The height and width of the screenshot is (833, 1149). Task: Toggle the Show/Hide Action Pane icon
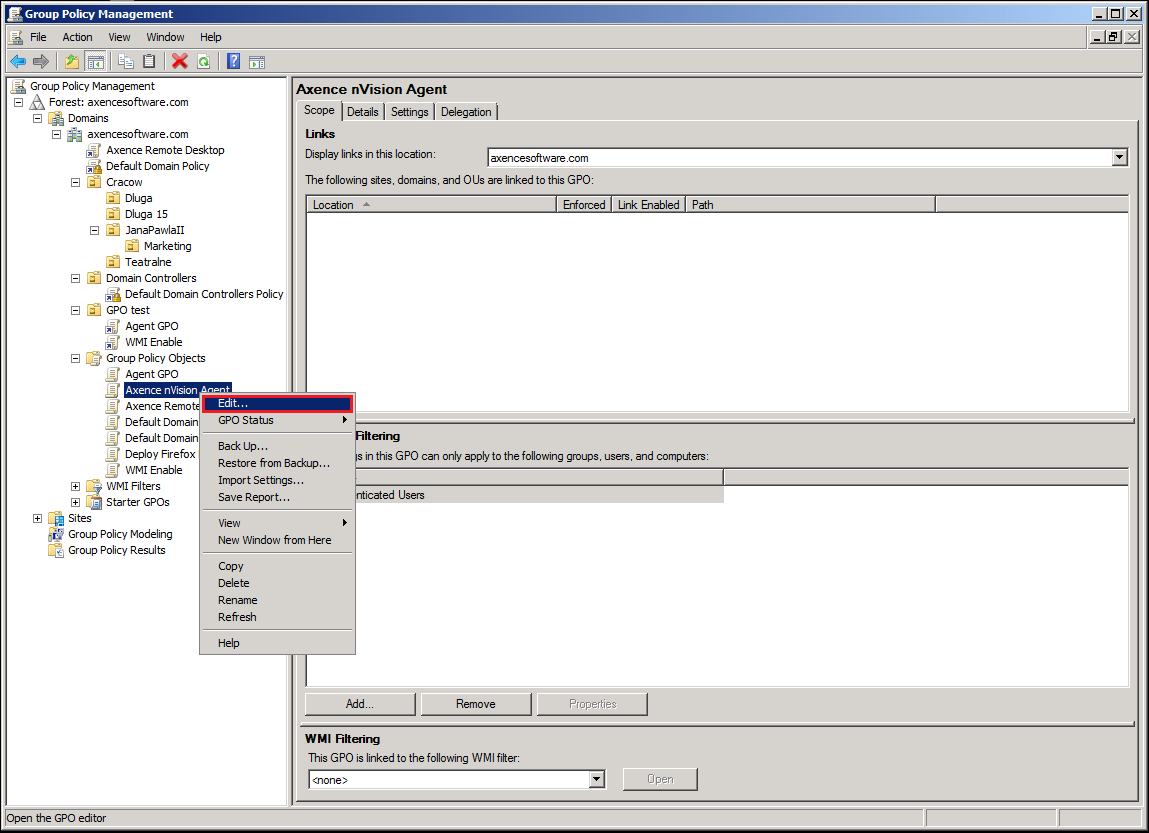pyautogui.click(x=257, y=61)
